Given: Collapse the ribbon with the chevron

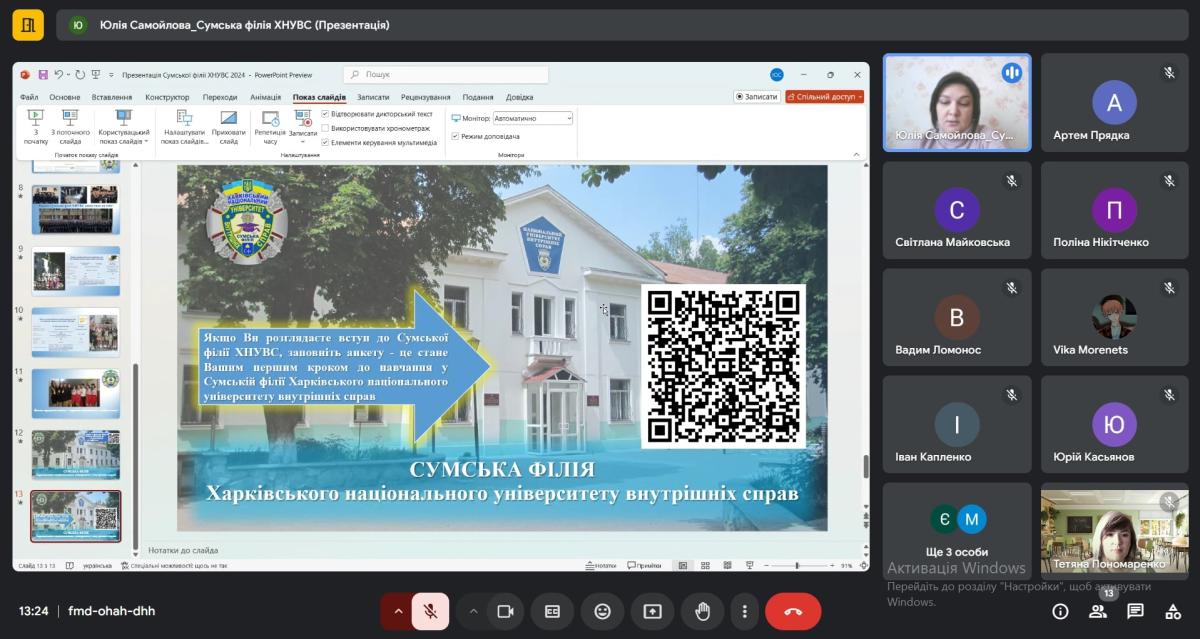Looking at the screenshot, I should 857,154.
